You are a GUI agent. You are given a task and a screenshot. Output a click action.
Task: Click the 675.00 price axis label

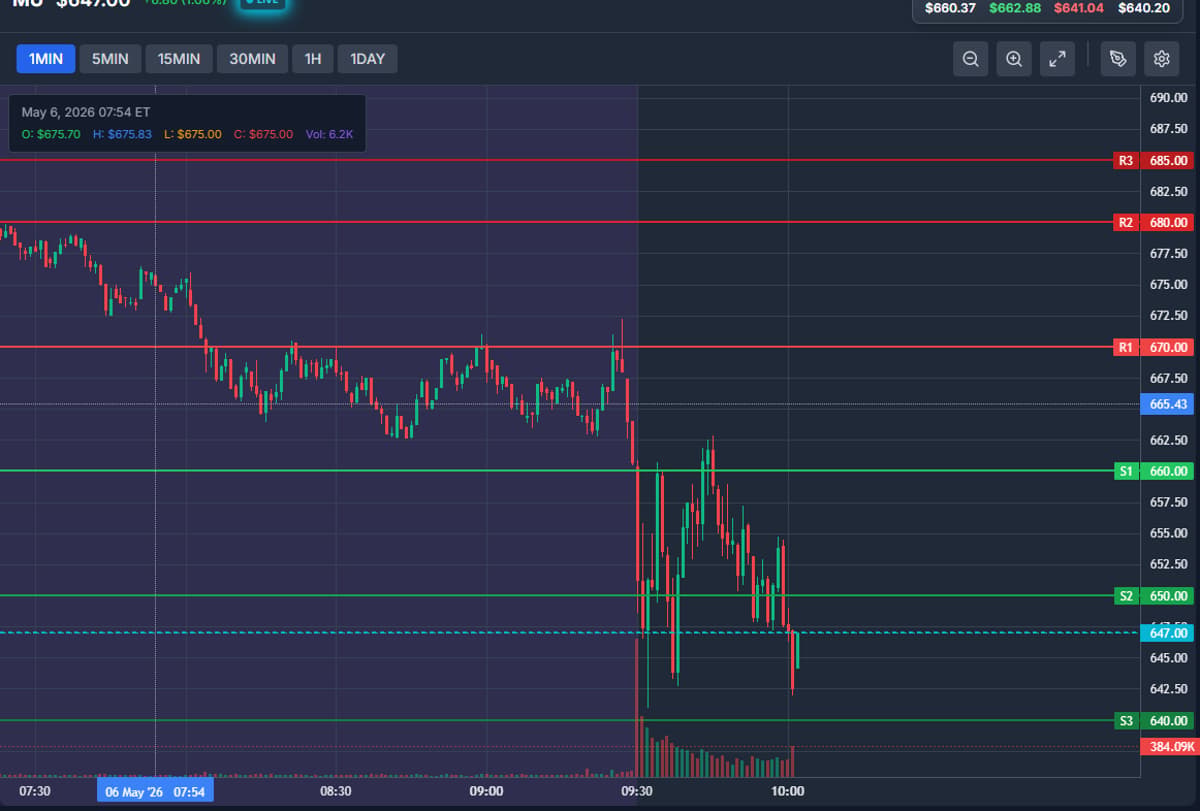pyautogui.click(x=1168, y=285)
